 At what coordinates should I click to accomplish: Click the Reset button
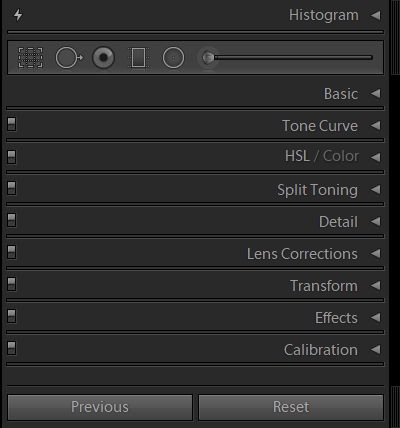291,407
